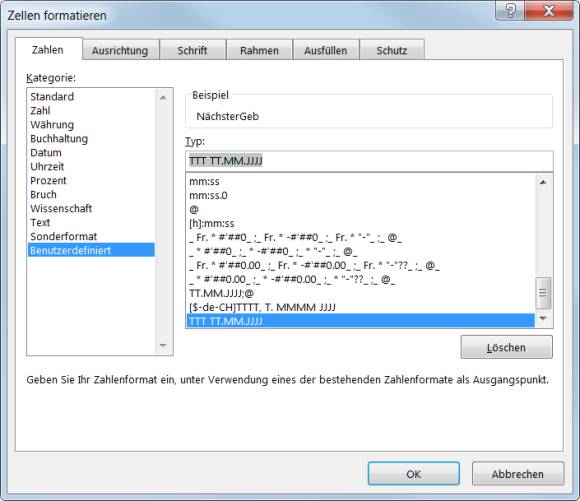Image resolution: width=580 pixels, height=501 pixels.
Task: Click the format list down arrow
Action: coord(543,318)
